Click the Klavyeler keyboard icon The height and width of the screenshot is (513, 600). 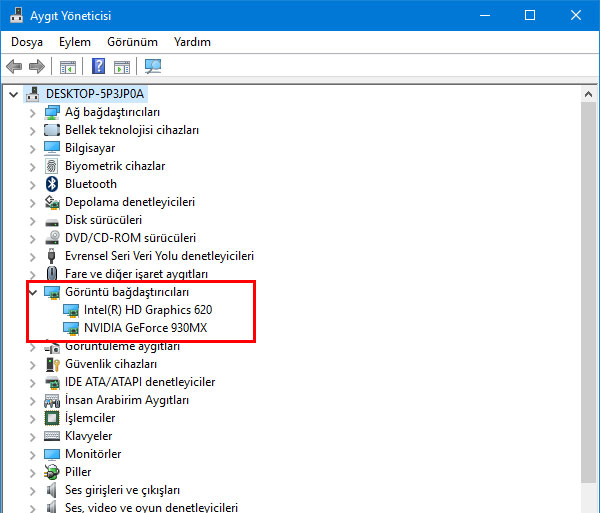pos(52,436)
